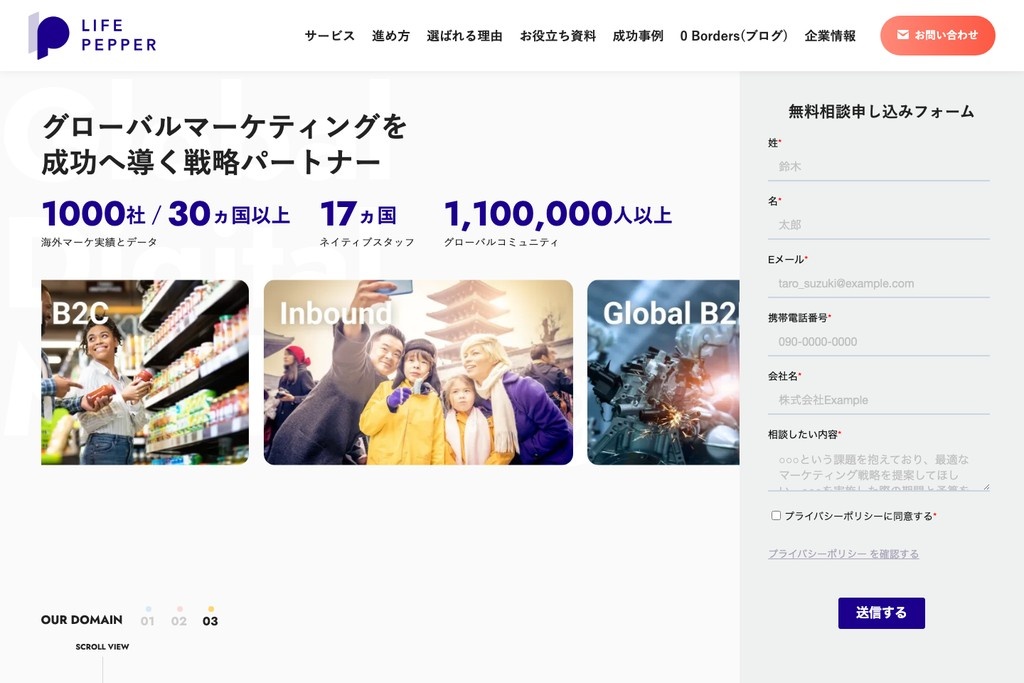Click the SCROLL VIEW indicator
Image resolution: width=1024 pixels, height=683 pixels.
point(103,646)
